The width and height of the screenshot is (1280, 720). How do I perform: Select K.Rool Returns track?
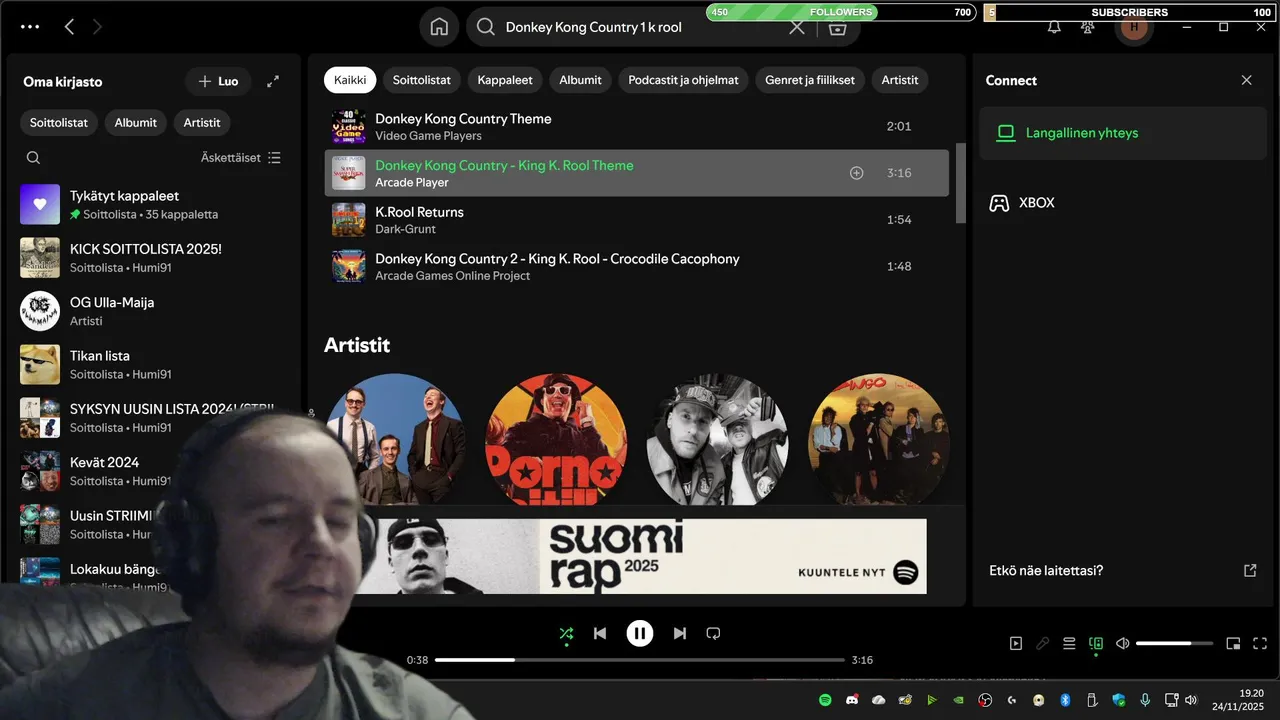[x=636, y=220]
